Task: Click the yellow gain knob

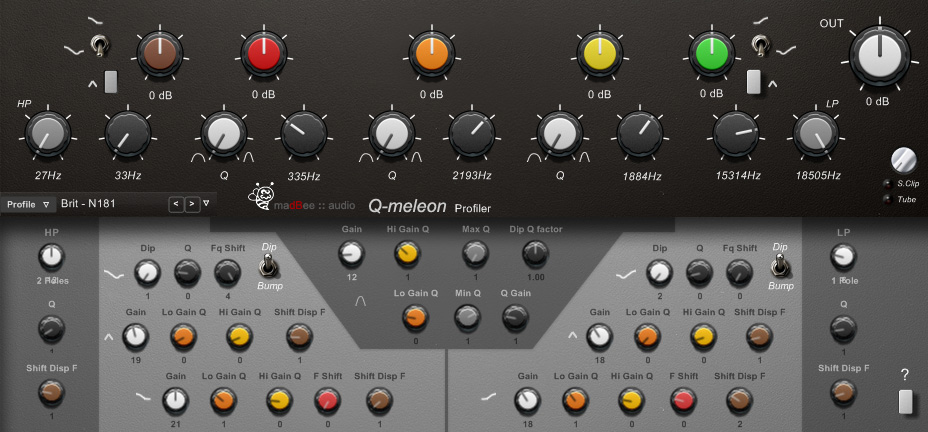Action: [x=600, y=54]
